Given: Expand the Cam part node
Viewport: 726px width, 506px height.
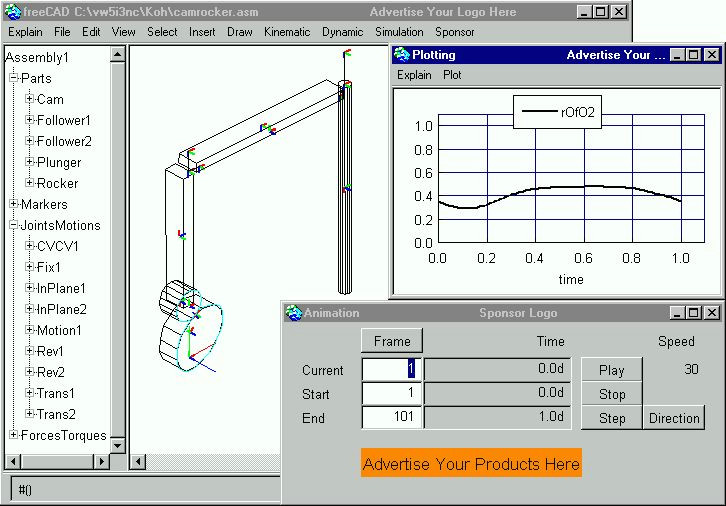Looking at the screenshot, I should coord(29,99).
